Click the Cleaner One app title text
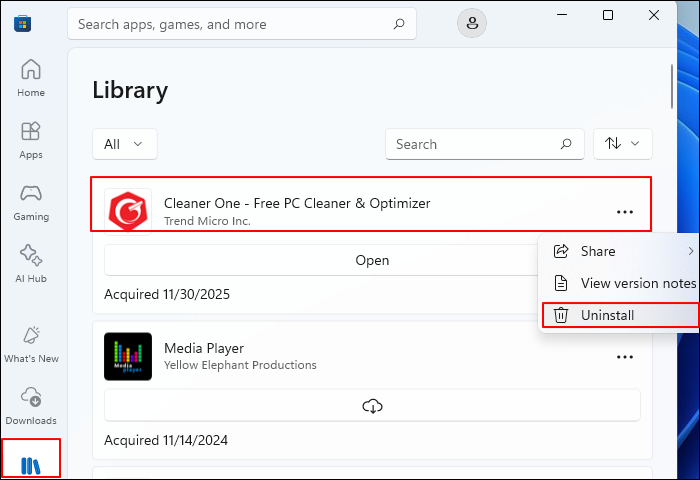The image size is (700, 480). click(297, 203)
